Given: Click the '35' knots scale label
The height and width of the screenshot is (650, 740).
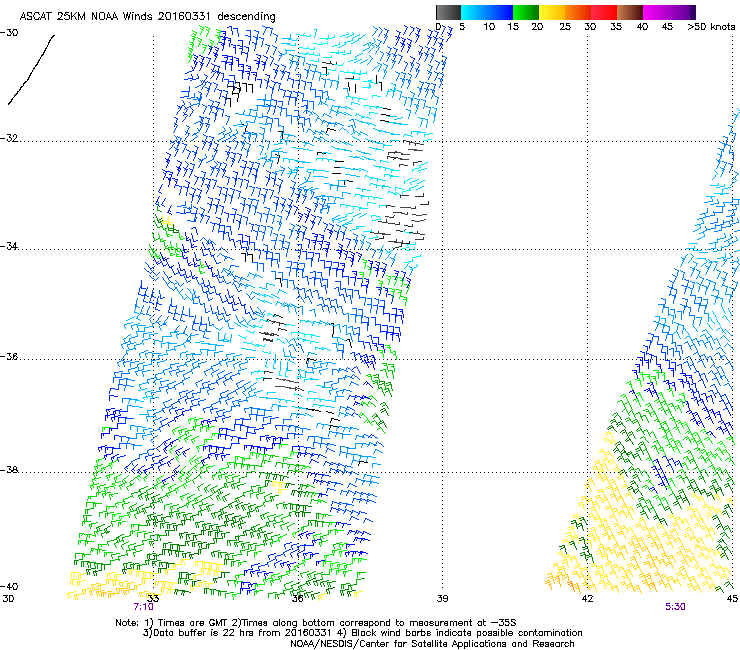Looking at the screenshot, I should [x=616, y=27].
